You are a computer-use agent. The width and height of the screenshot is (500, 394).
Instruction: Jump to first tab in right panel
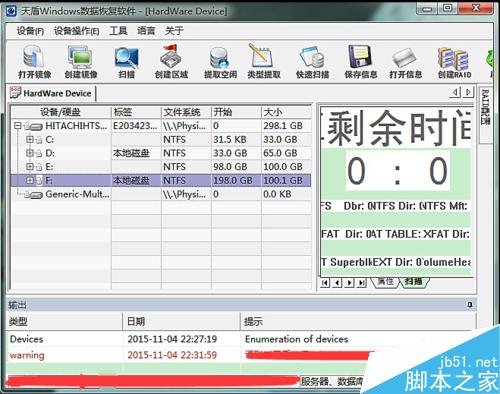tap(325, 283)
